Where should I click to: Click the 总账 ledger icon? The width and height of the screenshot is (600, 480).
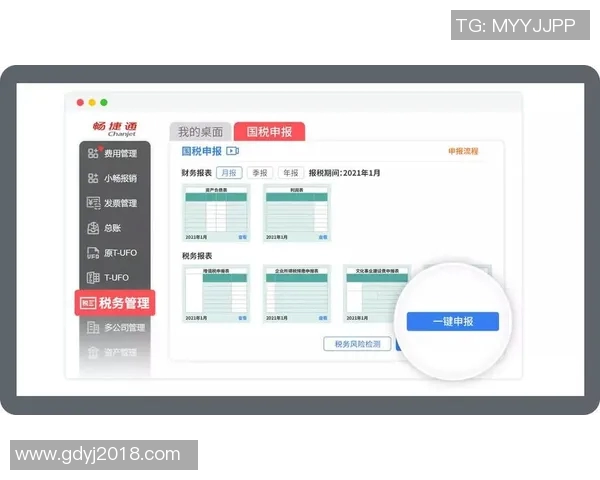93,228
